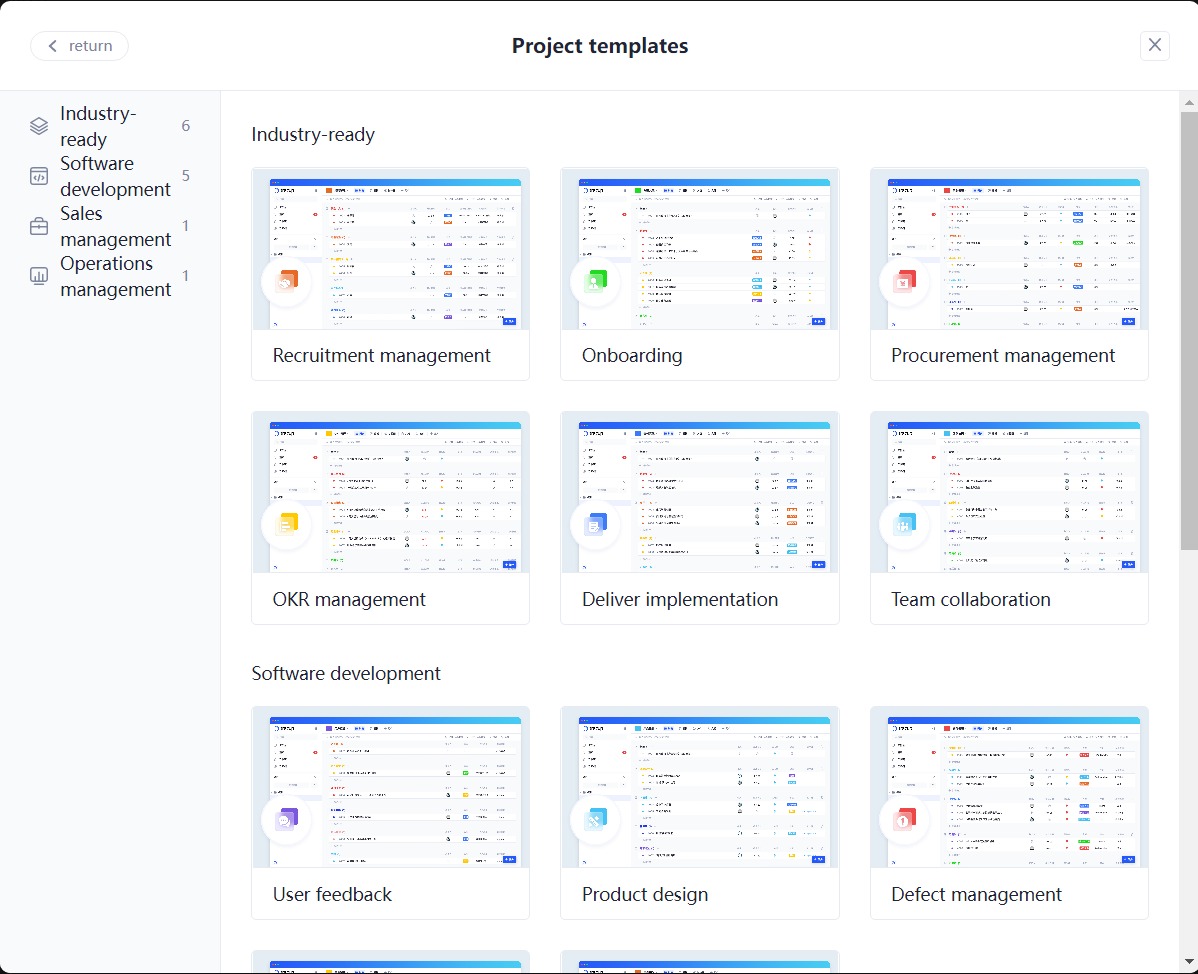Open the Procurement management template preview
This screenshot has height=974, width=1198.
click(1009, 249)
